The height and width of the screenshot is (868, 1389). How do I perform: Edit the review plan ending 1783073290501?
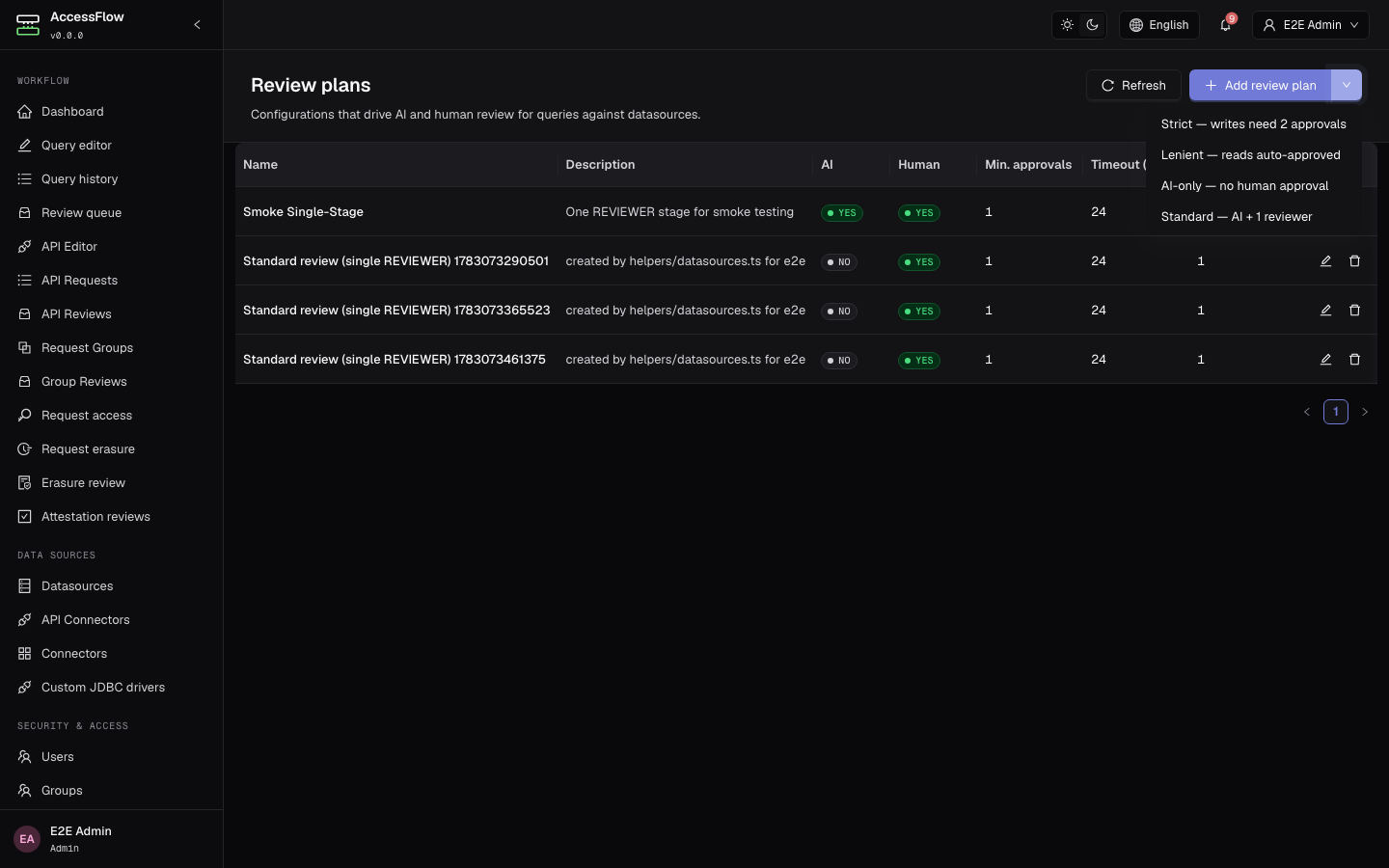(x=1325, y=261)
